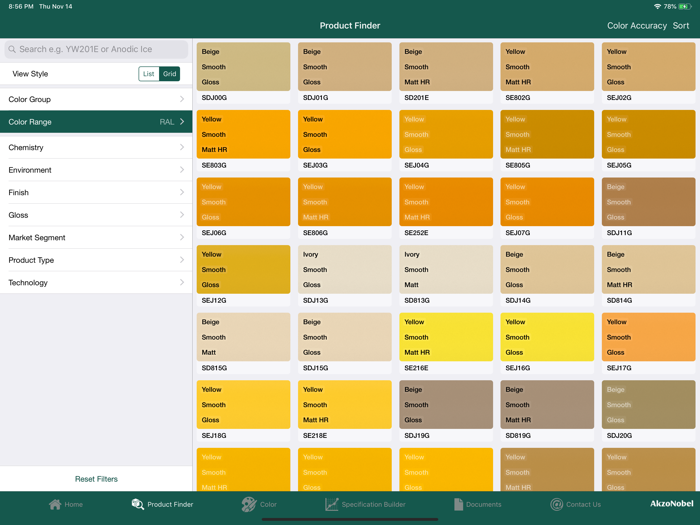Select the SEJ12G yellow swatch

point(243,270)
